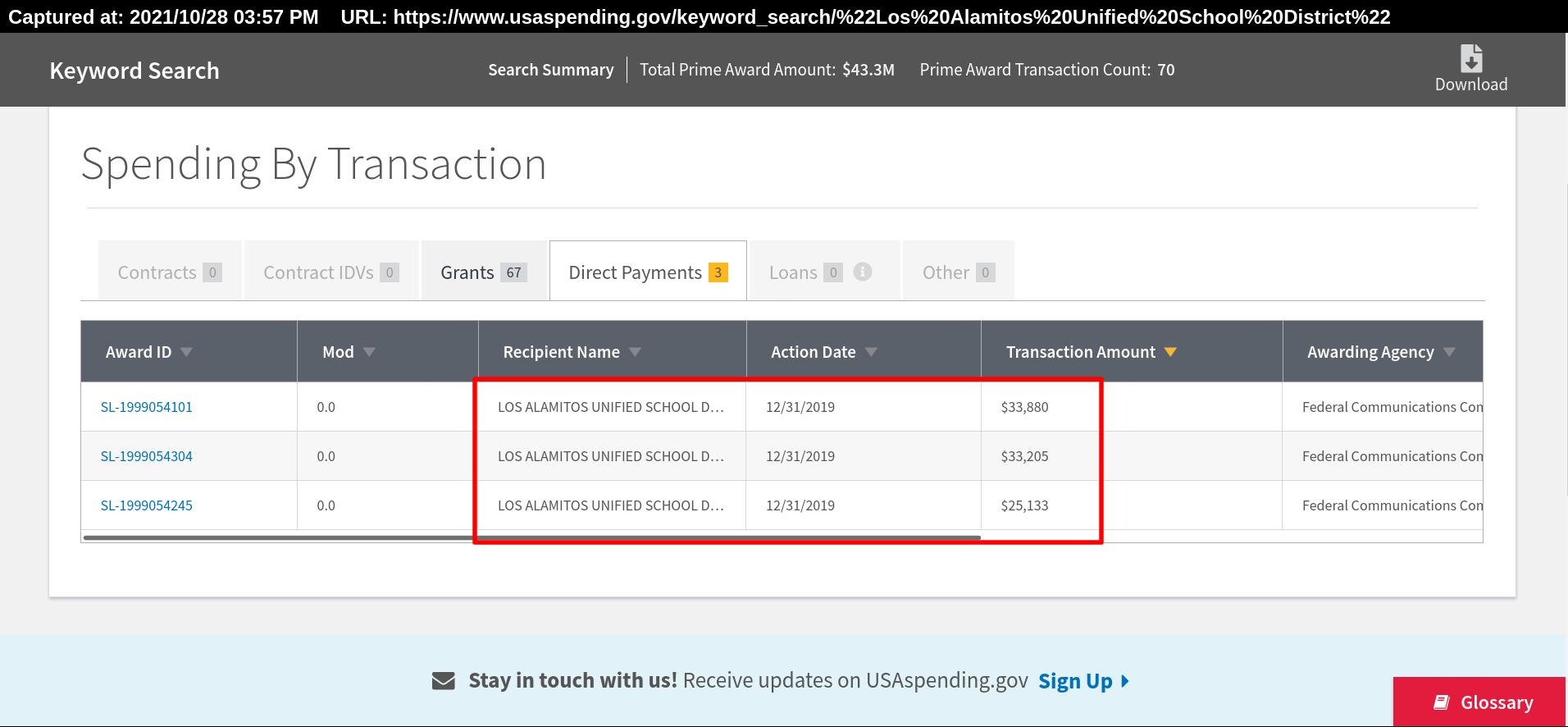
Task: Click the Mod column header
Action: [x=388, y=351]
